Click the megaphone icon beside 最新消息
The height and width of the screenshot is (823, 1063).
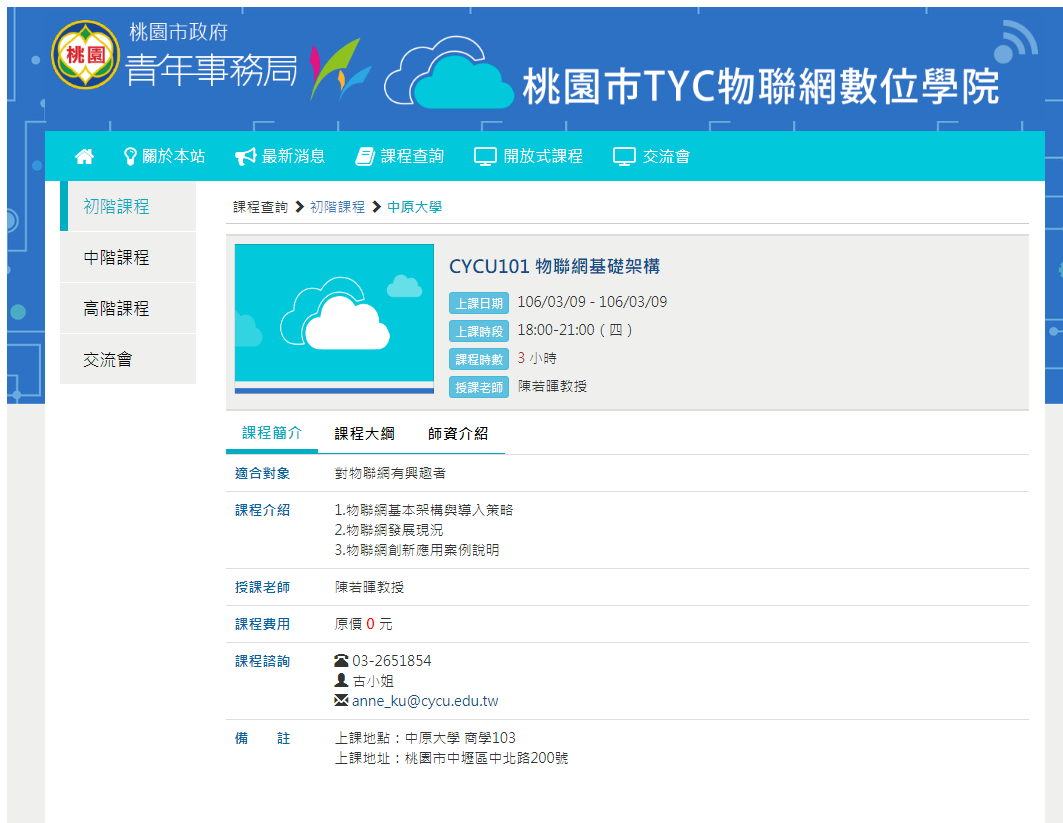[x=245, y=156]
